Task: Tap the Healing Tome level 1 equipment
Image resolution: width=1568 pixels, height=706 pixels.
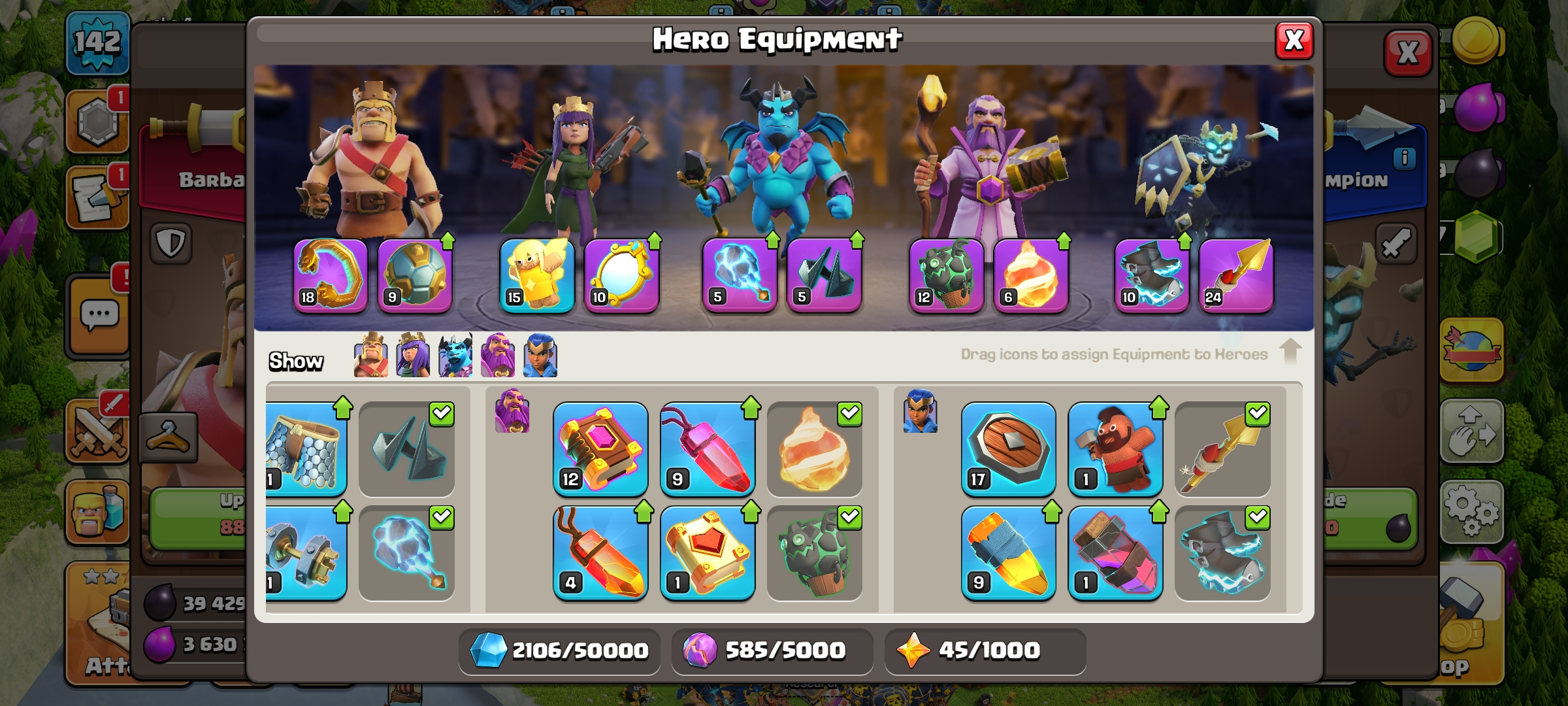Action: [x=708, y=553]
